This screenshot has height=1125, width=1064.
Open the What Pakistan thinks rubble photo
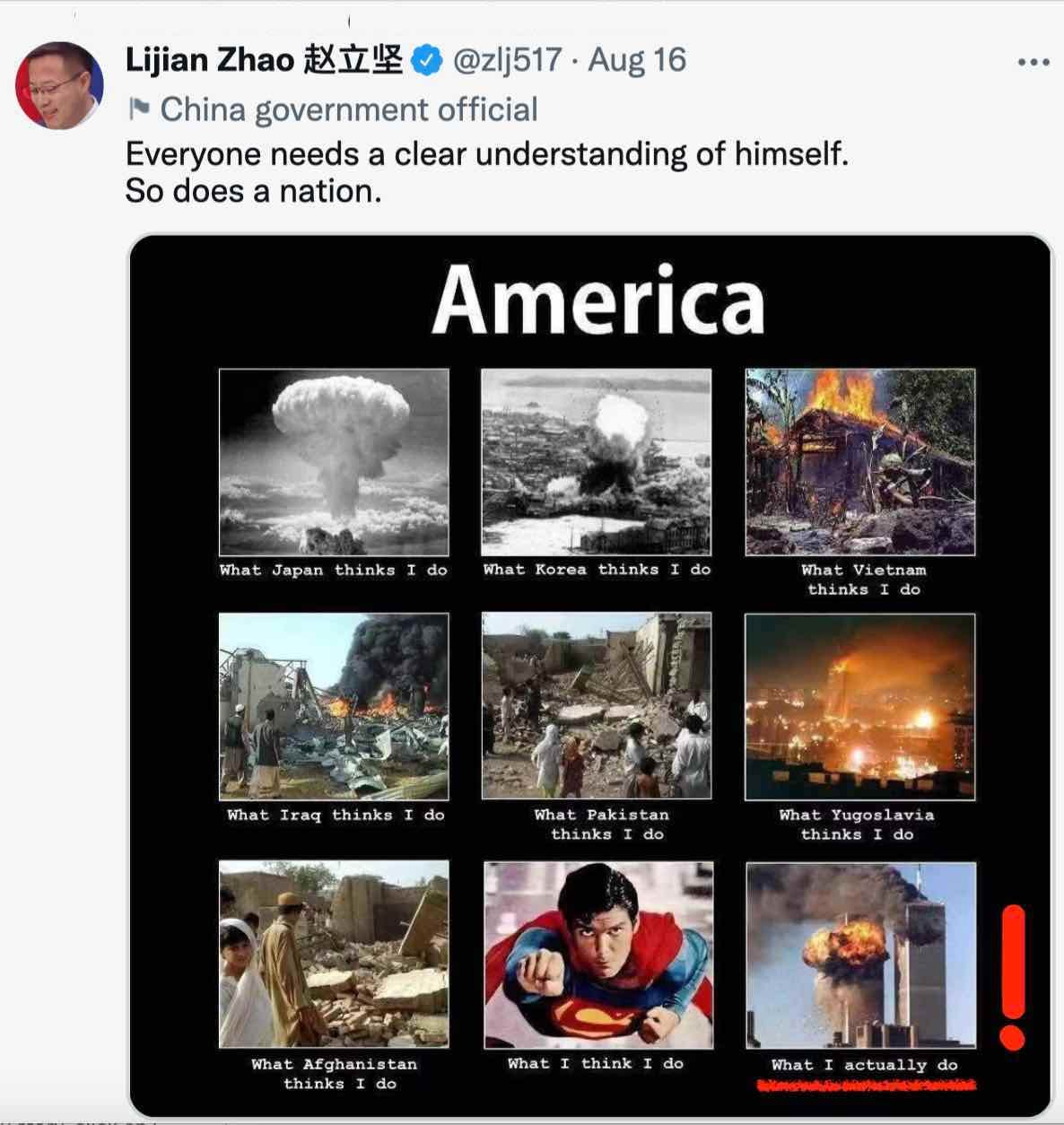click(597, 706)
